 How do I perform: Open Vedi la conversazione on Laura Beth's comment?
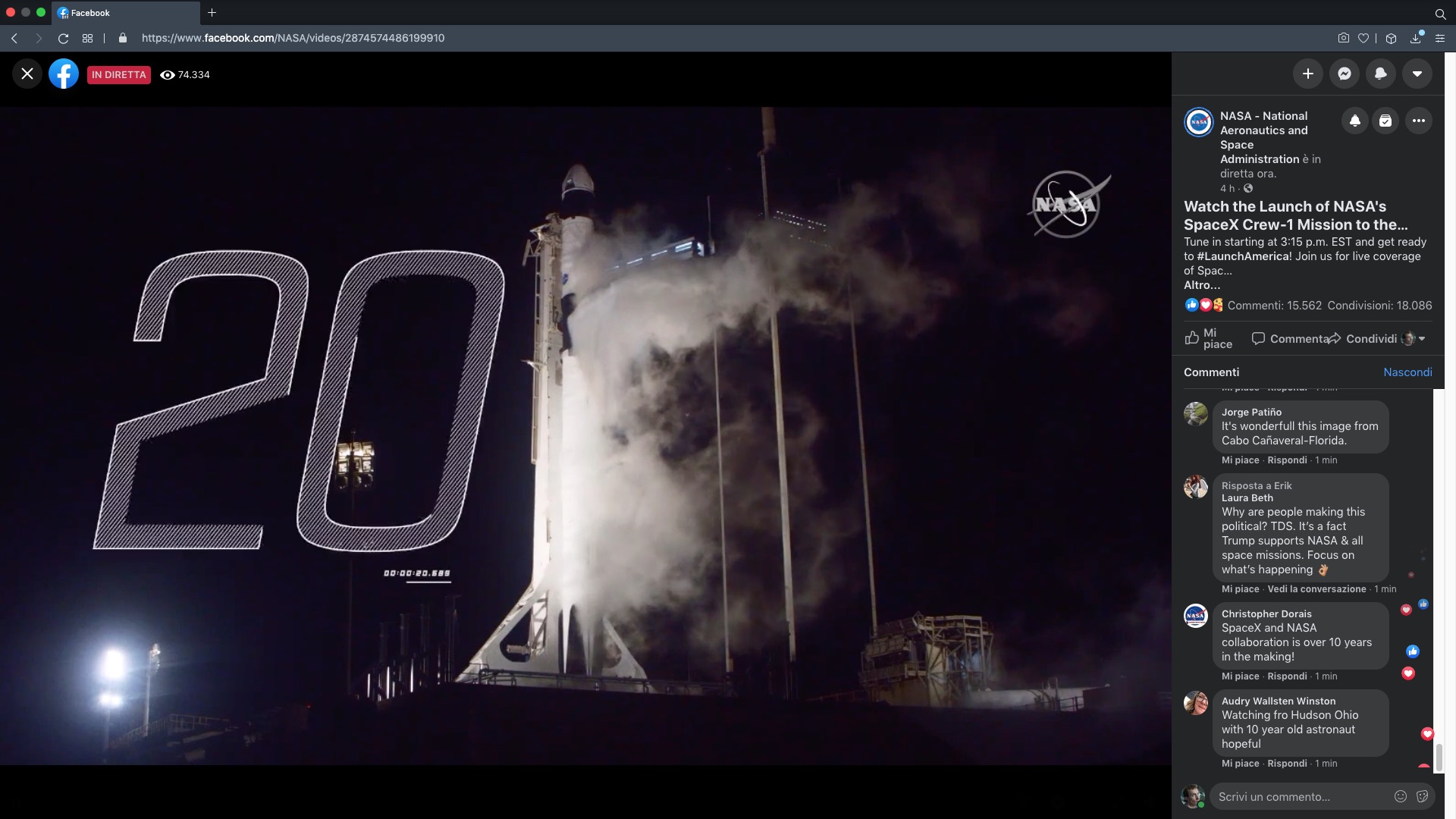click(1316, 589)
